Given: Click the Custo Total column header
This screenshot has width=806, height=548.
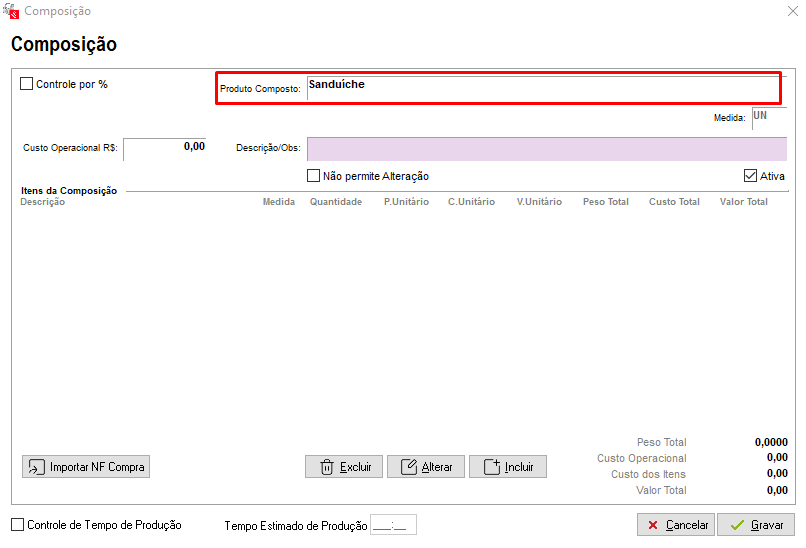Looking at the screenshot, I should (x=674, y=202).
